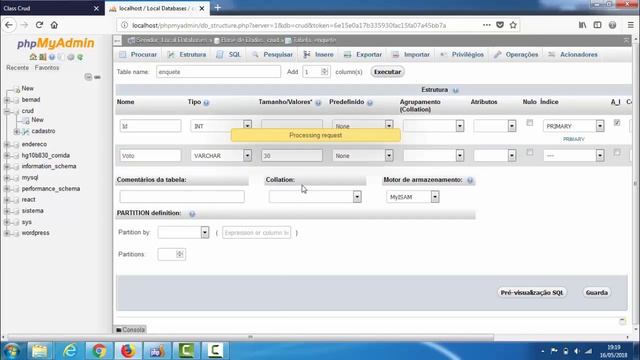The height and width of the screenshot is (360, 640).
Task: Open Windows Start menu
Action: [x=12, y=351]
